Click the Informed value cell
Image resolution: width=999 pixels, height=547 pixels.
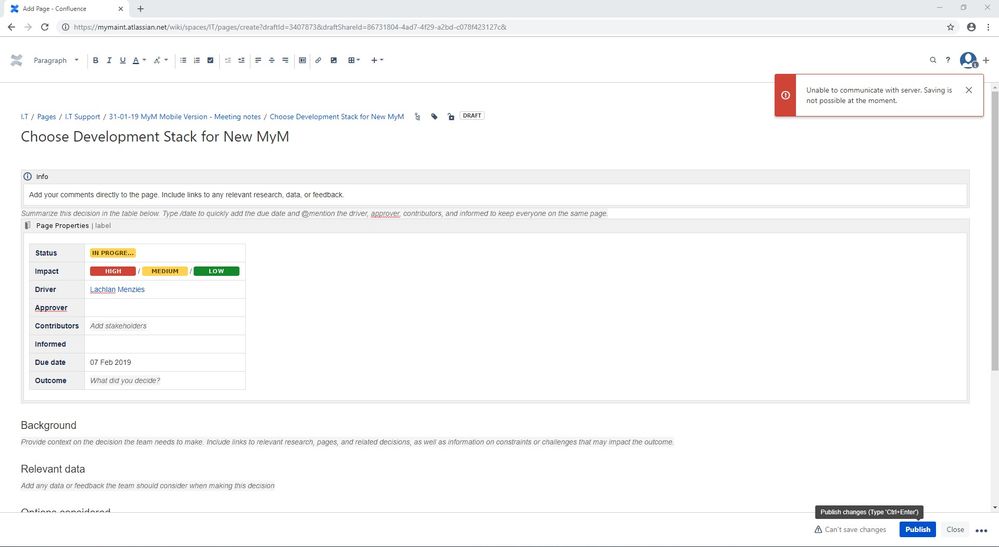click(165, 344)
